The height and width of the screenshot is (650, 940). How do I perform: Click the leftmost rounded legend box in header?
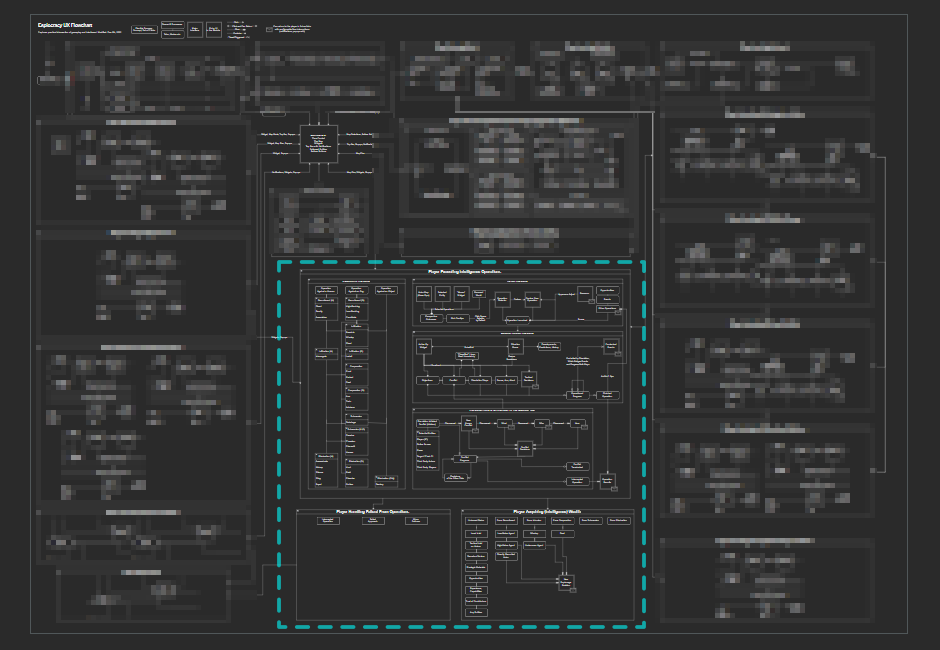pos(143,30)
